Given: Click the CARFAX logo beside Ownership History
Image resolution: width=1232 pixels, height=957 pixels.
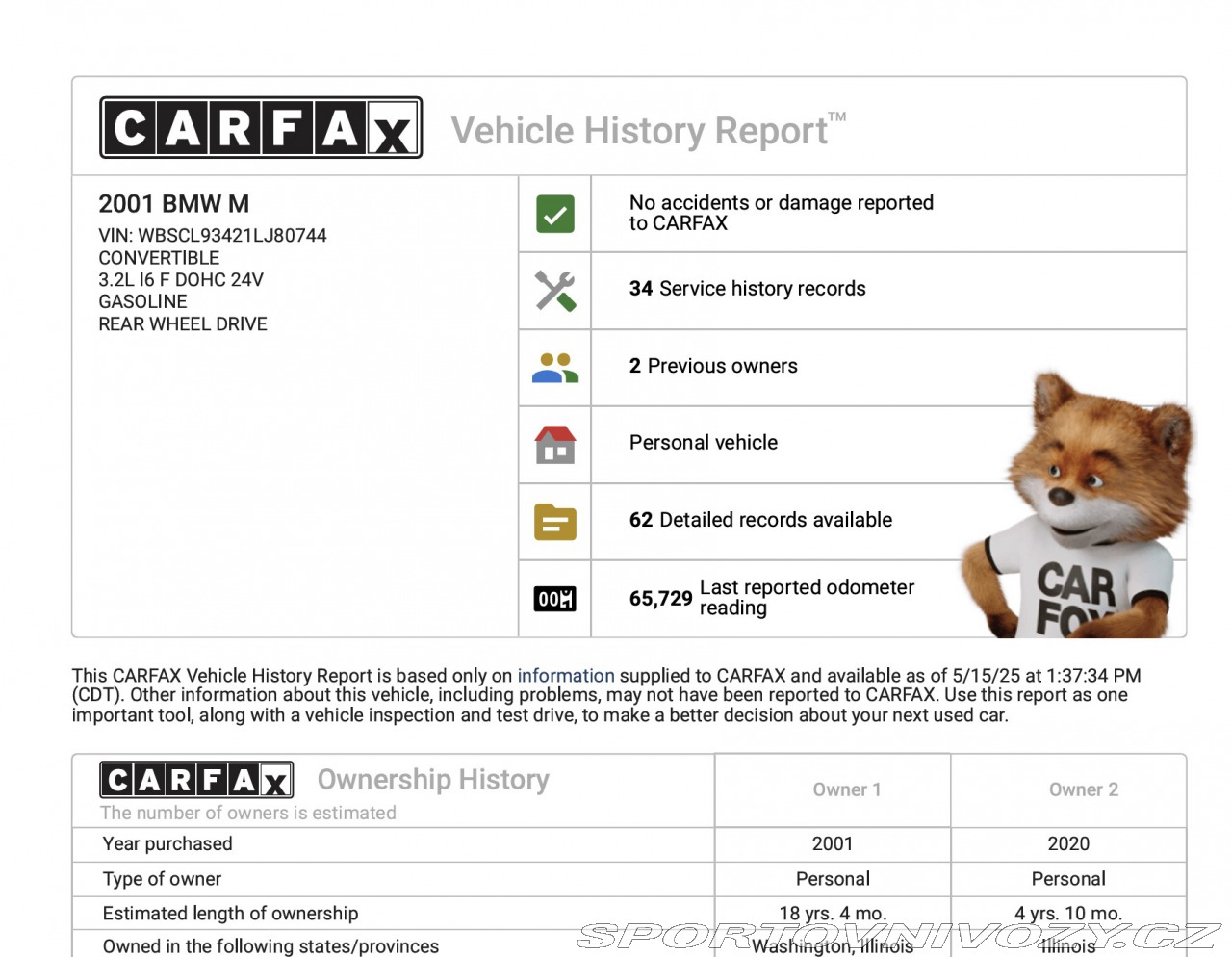Looking at the screenshot, I should coord(196,779).
